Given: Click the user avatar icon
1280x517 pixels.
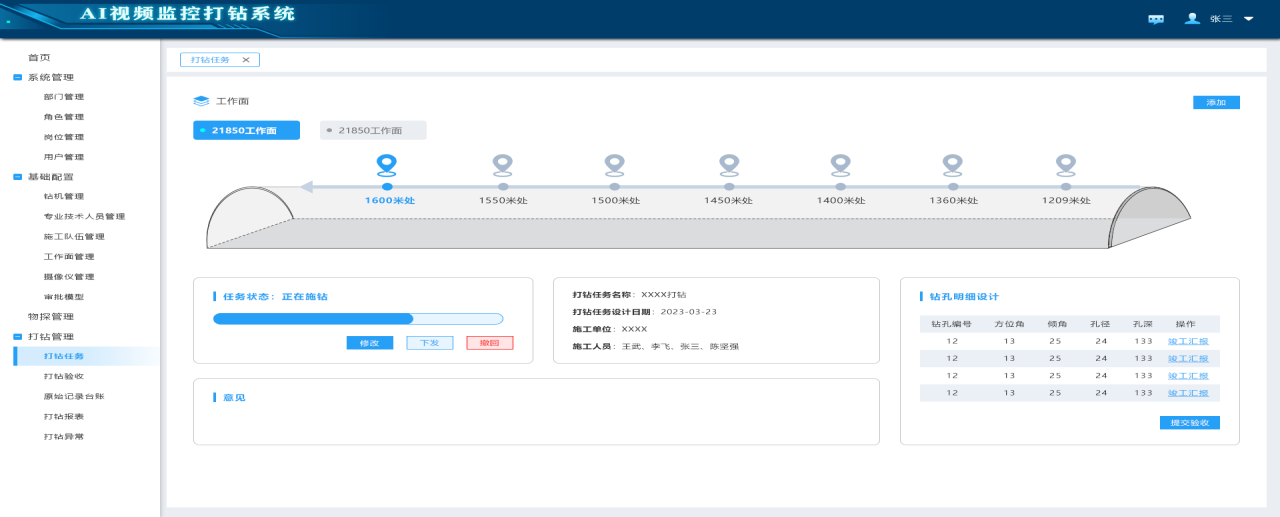Looking at the screenshot, I should (x=1191, y=18).
